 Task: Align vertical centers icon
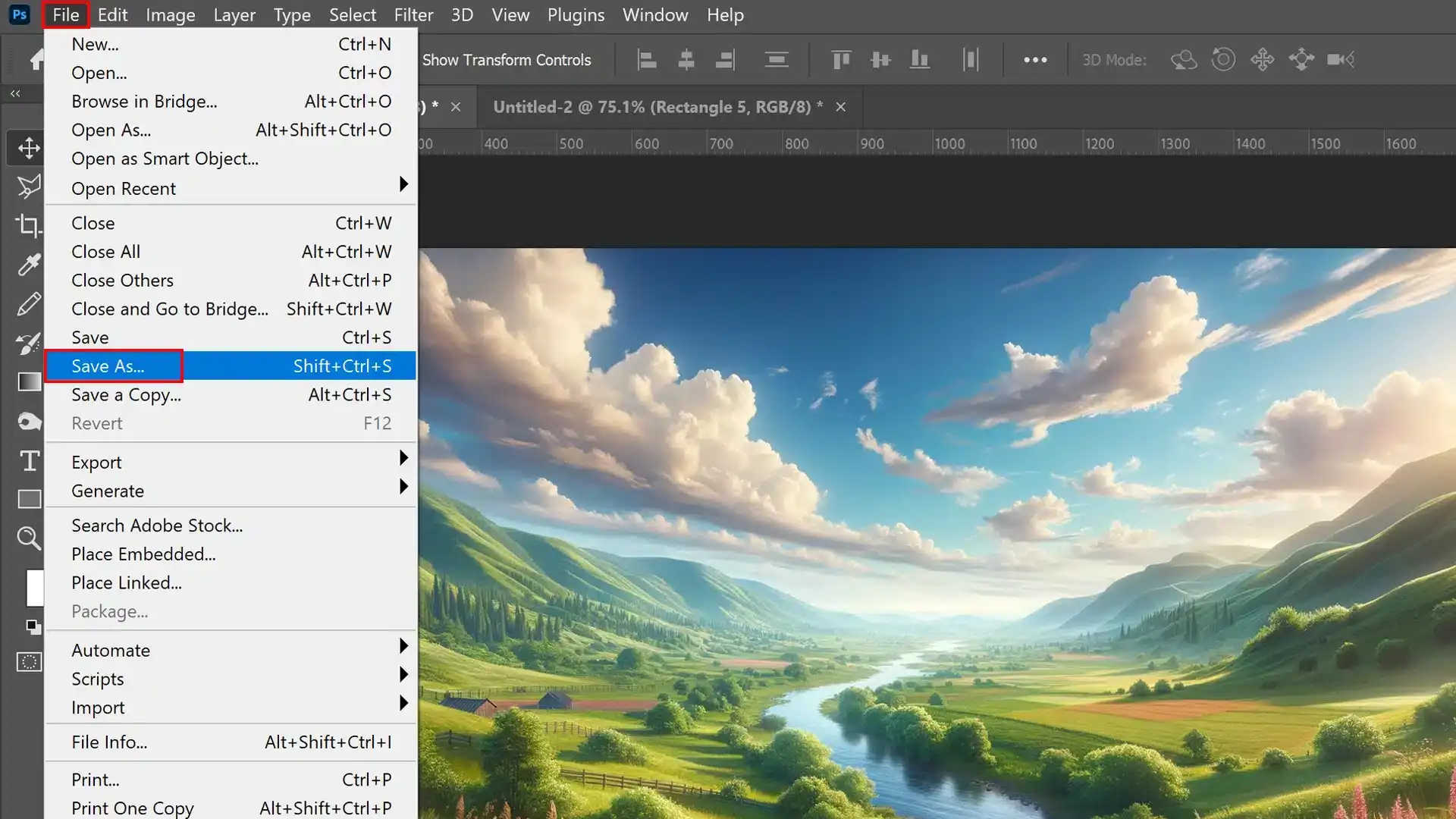pyautogui.click(x=880, y=59)
